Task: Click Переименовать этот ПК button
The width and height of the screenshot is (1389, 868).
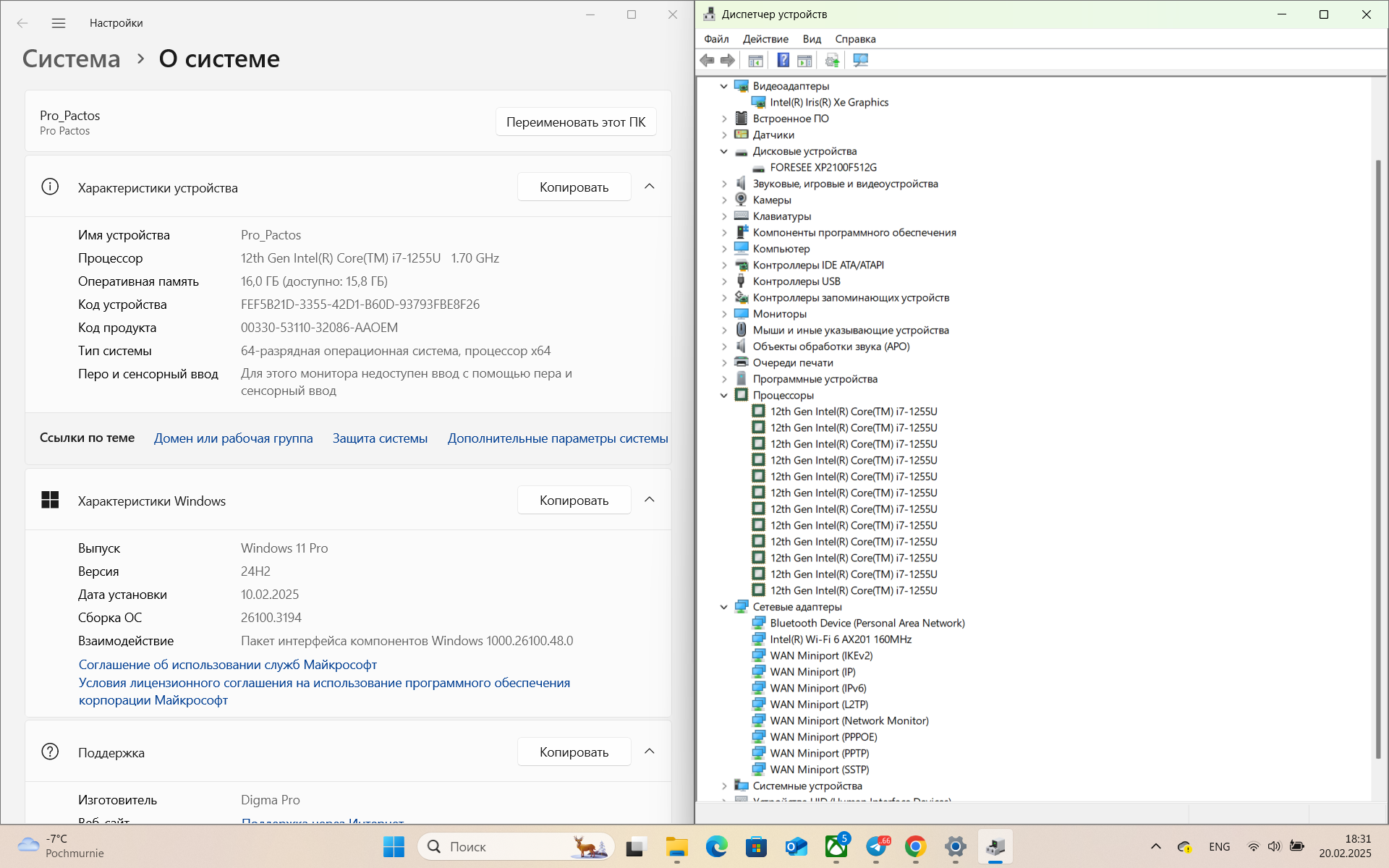Action: [576, 122]
